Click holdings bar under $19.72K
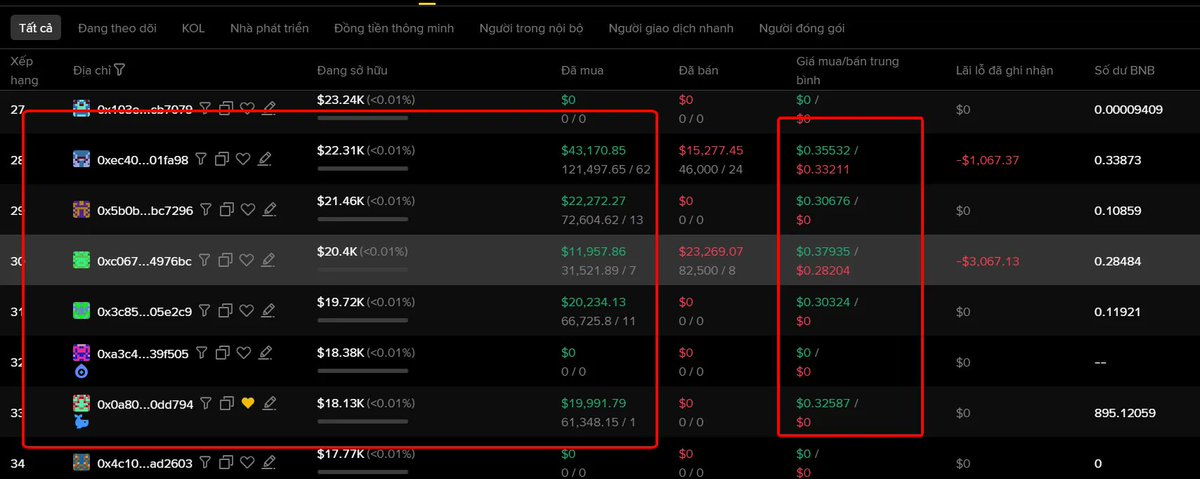The width and height of the screenshot is (1200, 479). click(362, 319)
